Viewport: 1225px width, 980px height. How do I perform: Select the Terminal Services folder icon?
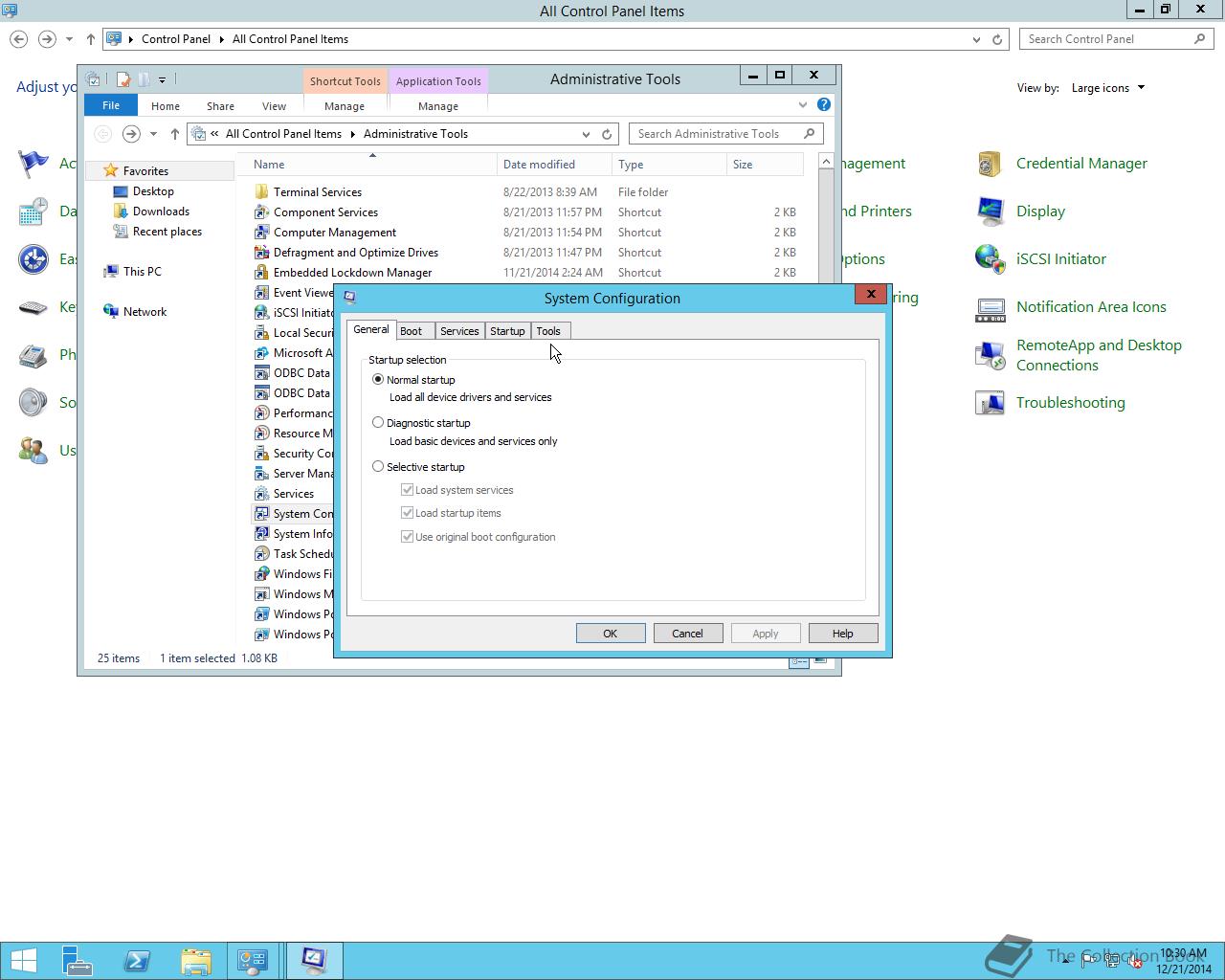pyautogui.click(x=261, y=192)
